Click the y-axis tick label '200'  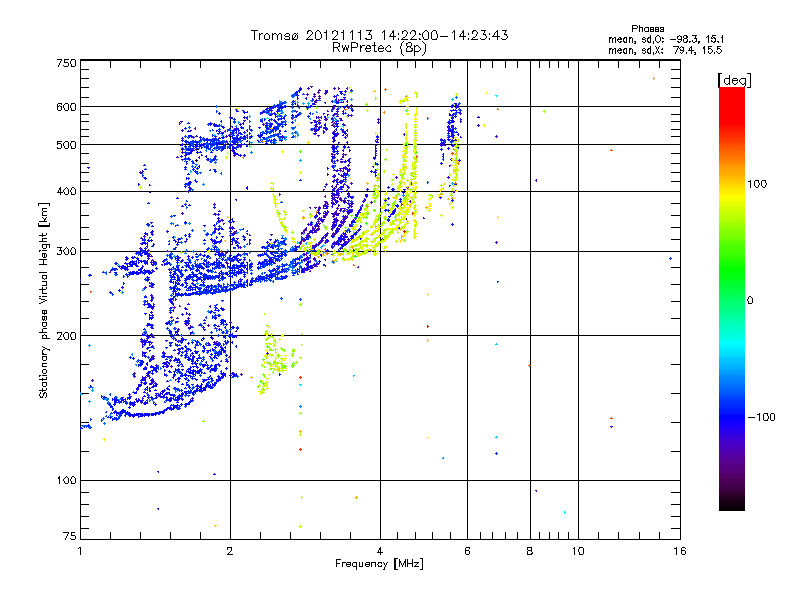(x=67, y=336)
